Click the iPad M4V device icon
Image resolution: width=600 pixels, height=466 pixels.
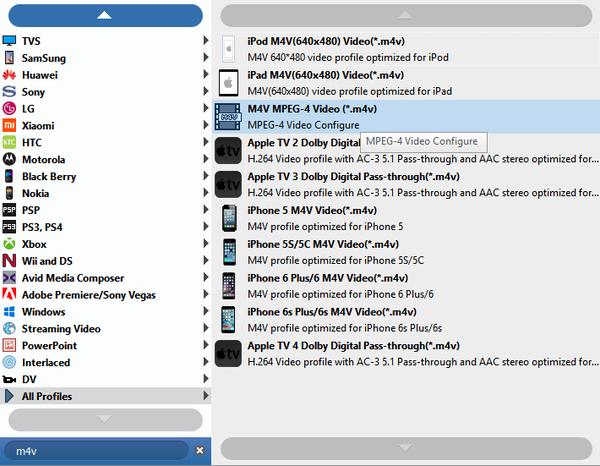point(228,83)
